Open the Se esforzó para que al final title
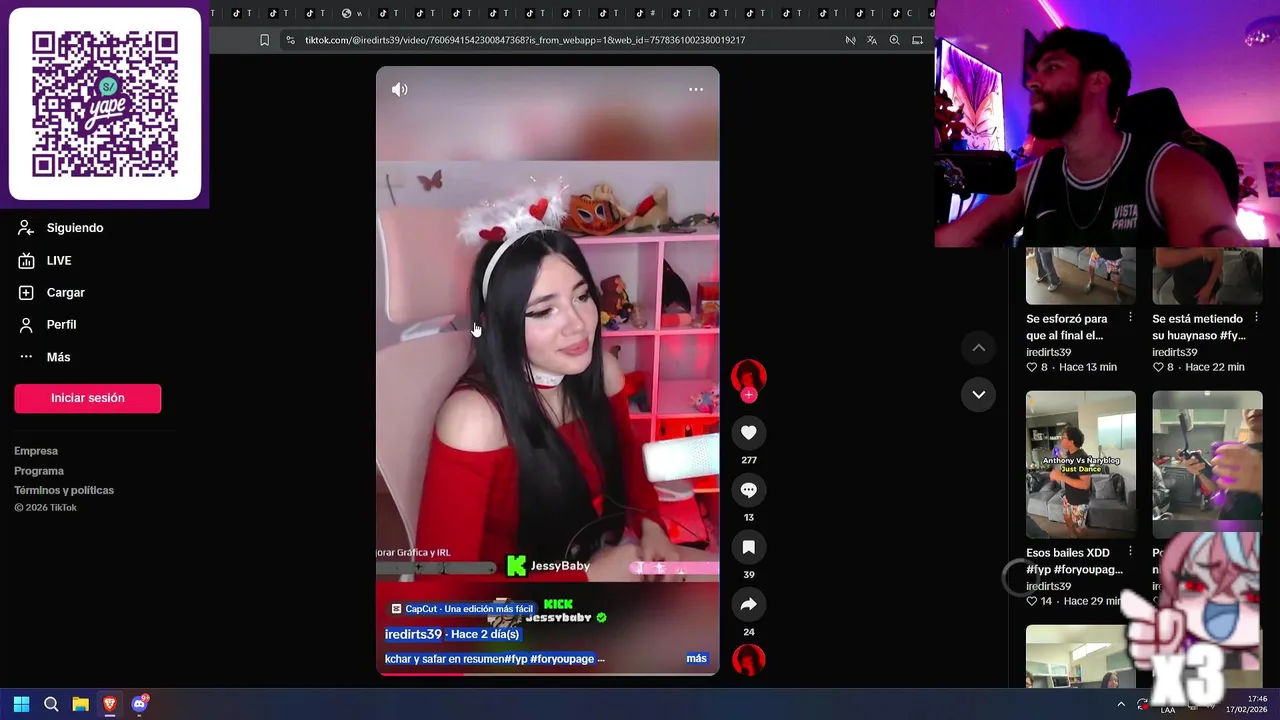1280x720 pixels. tap(1066, 327)
